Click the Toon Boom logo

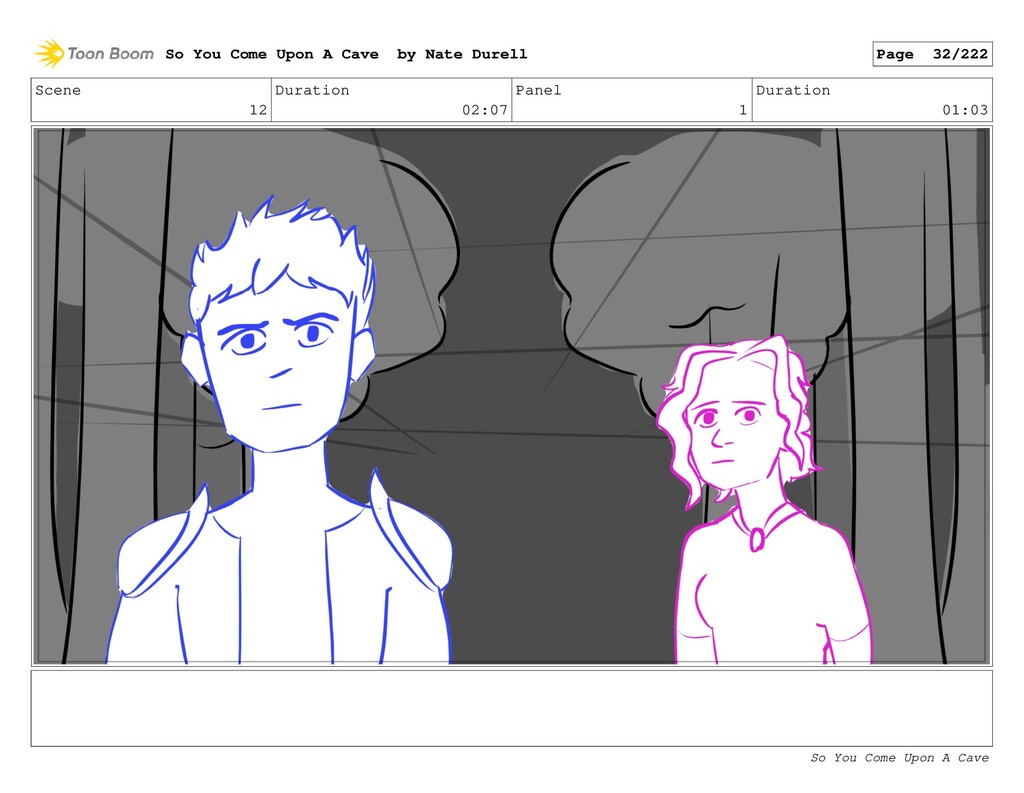click(x=94, y=54)
